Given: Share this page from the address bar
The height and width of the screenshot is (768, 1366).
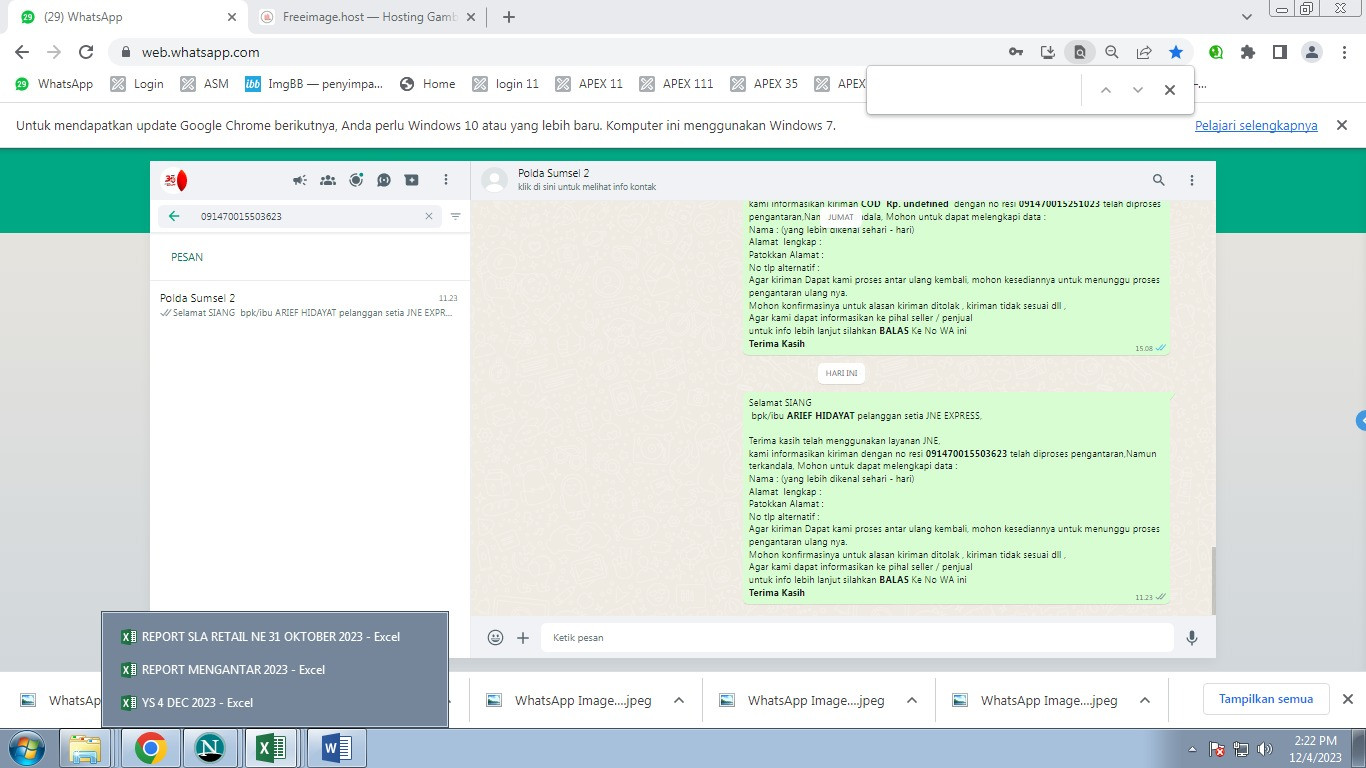Looking at the screenshot, I should click(x=1144, y=52).
